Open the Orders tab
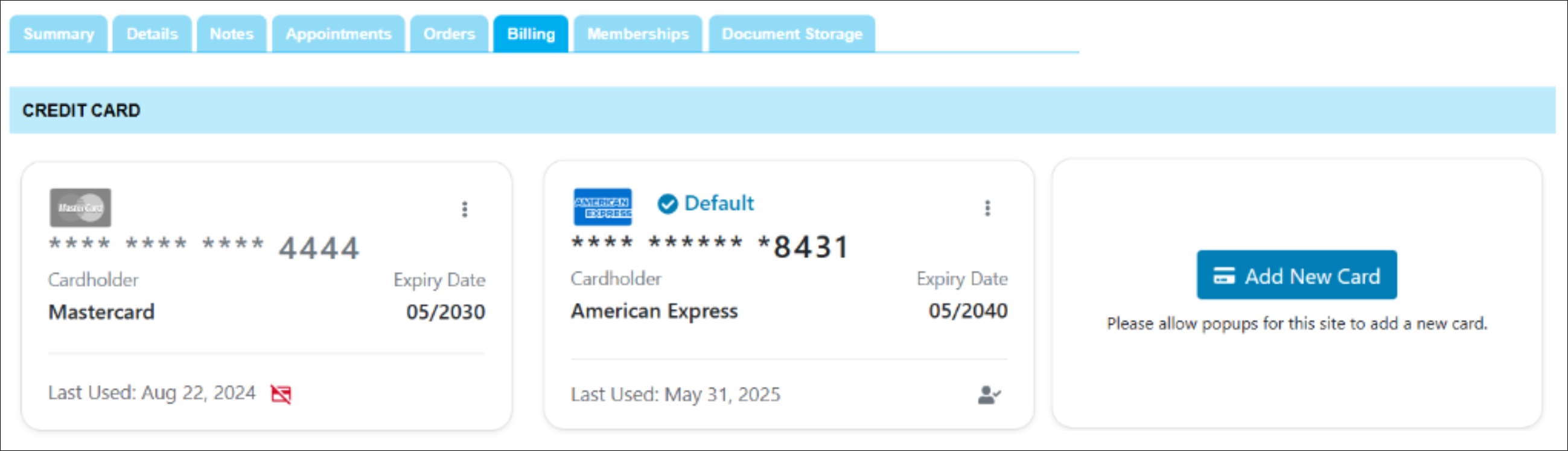This screenshot has width=1568, height=451. pyautogui.click(x=449, y=34)
